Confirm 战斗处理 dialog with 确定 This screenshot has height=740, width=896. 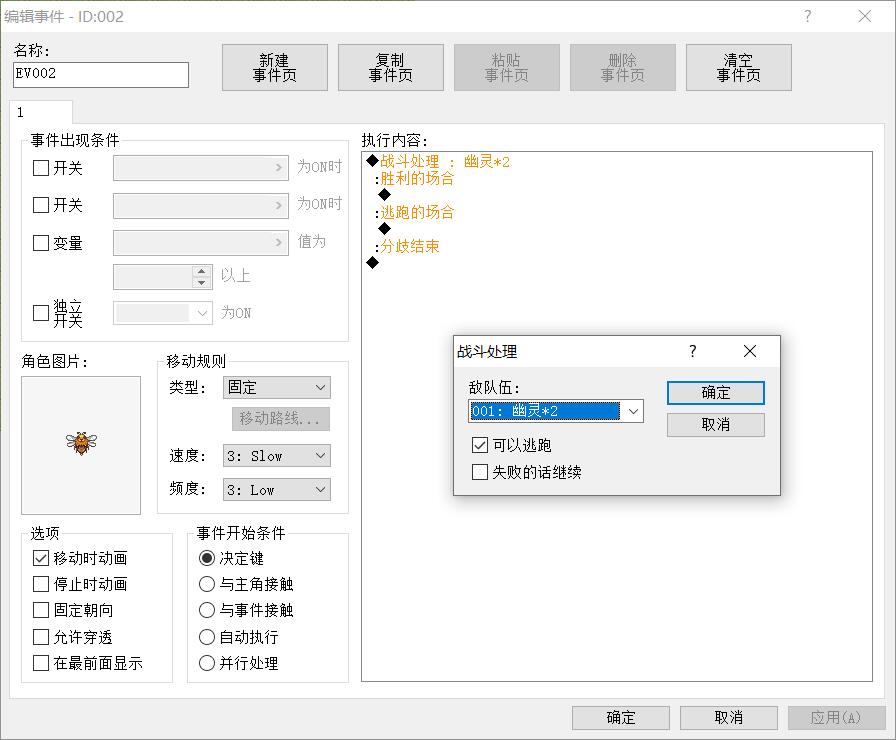[715, 393]
